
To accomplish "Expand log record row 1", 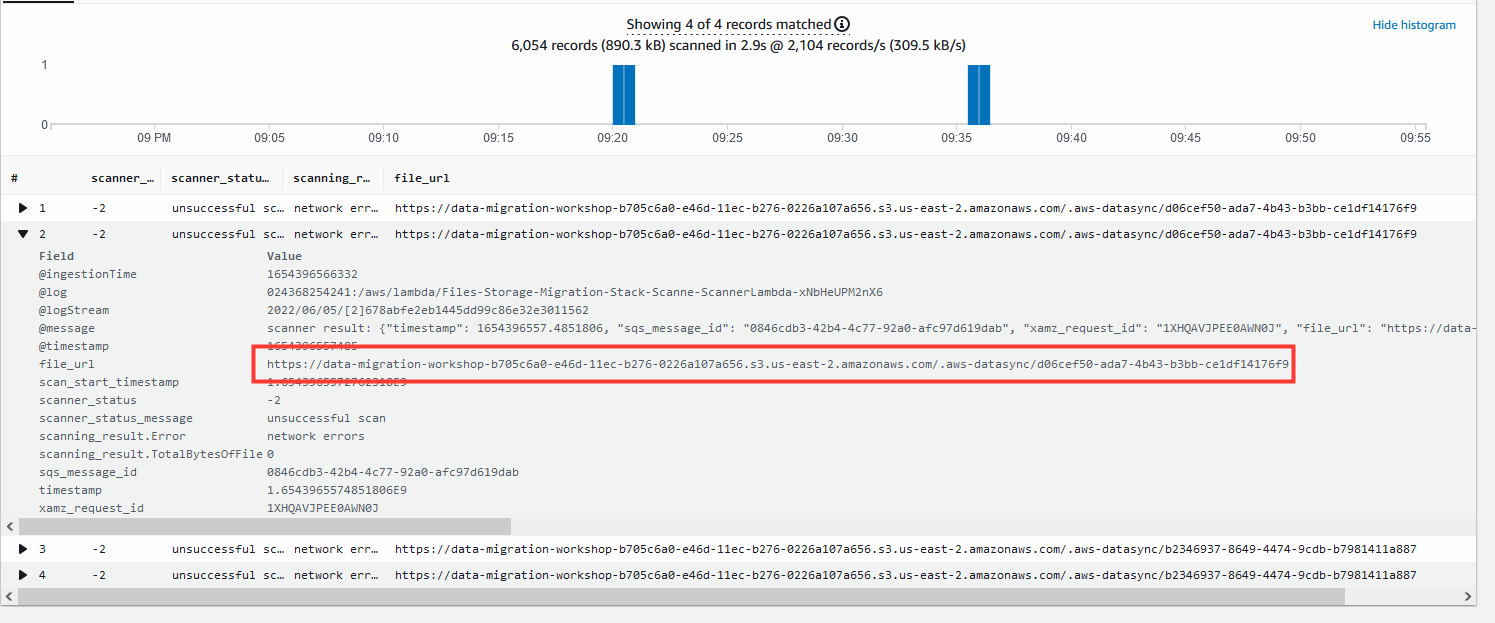I will point(23,208).
